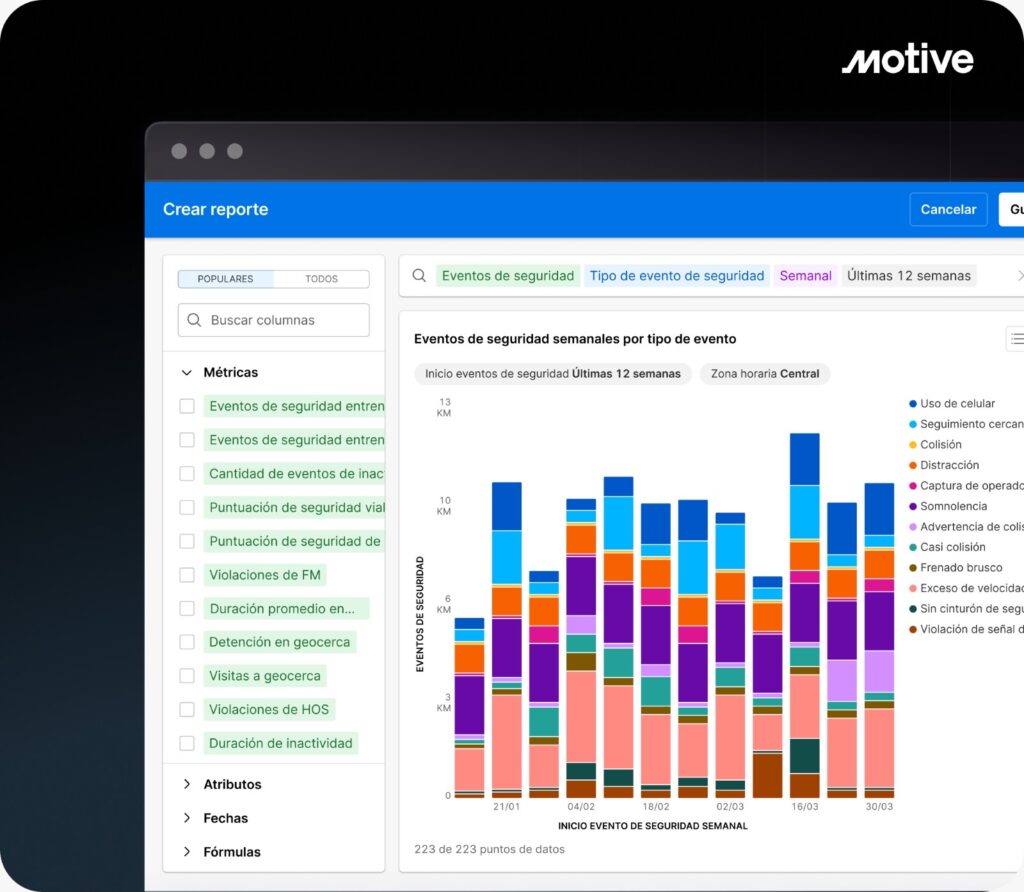Click the Últimas 12 semanas filter chip
The image size is (1024, 892).
pos(908,276)
